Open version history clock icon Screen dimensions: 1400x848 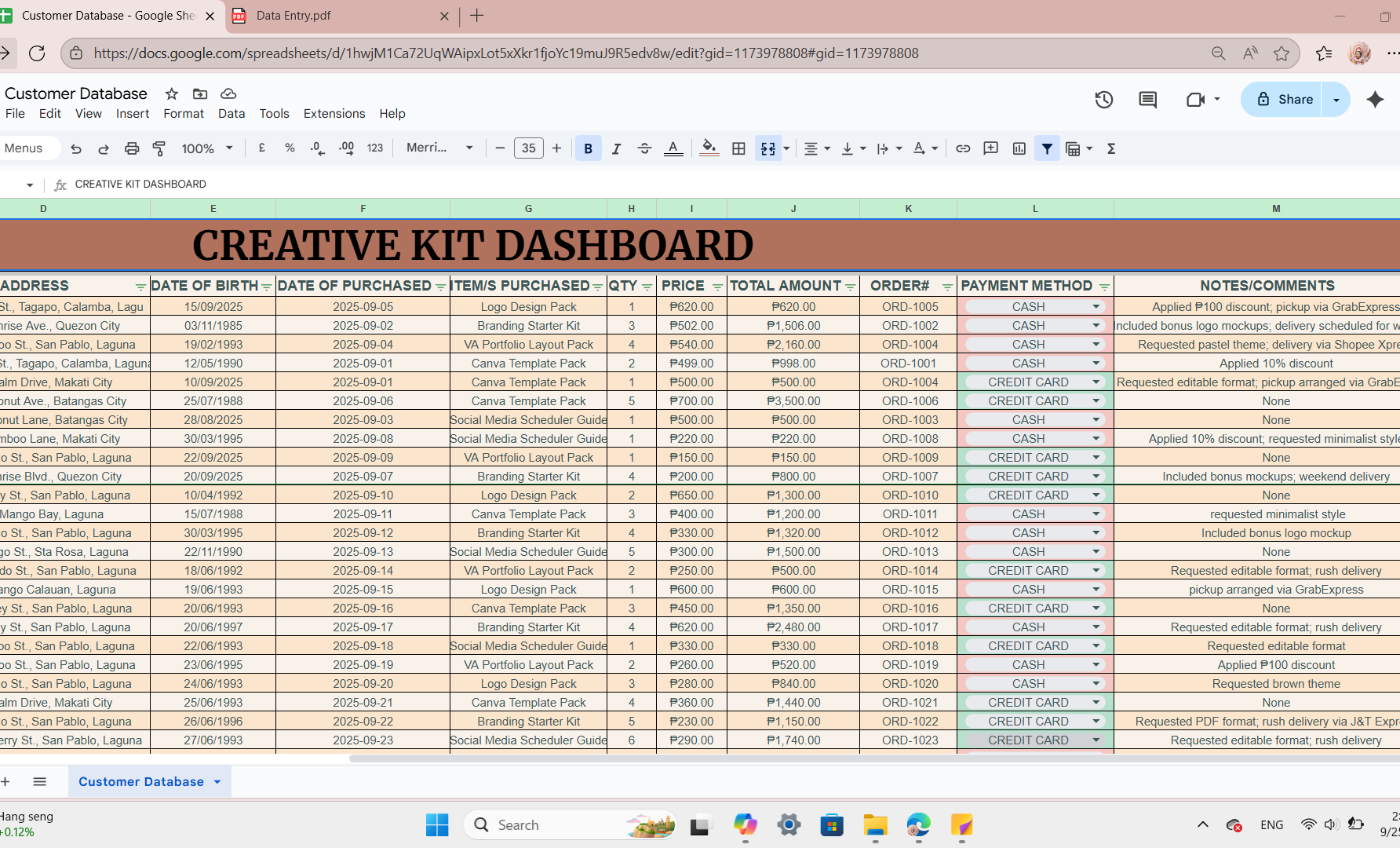[1104, 100]
